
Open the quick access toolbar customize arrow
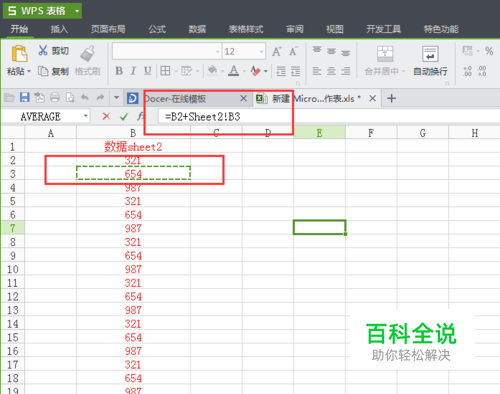116,98
